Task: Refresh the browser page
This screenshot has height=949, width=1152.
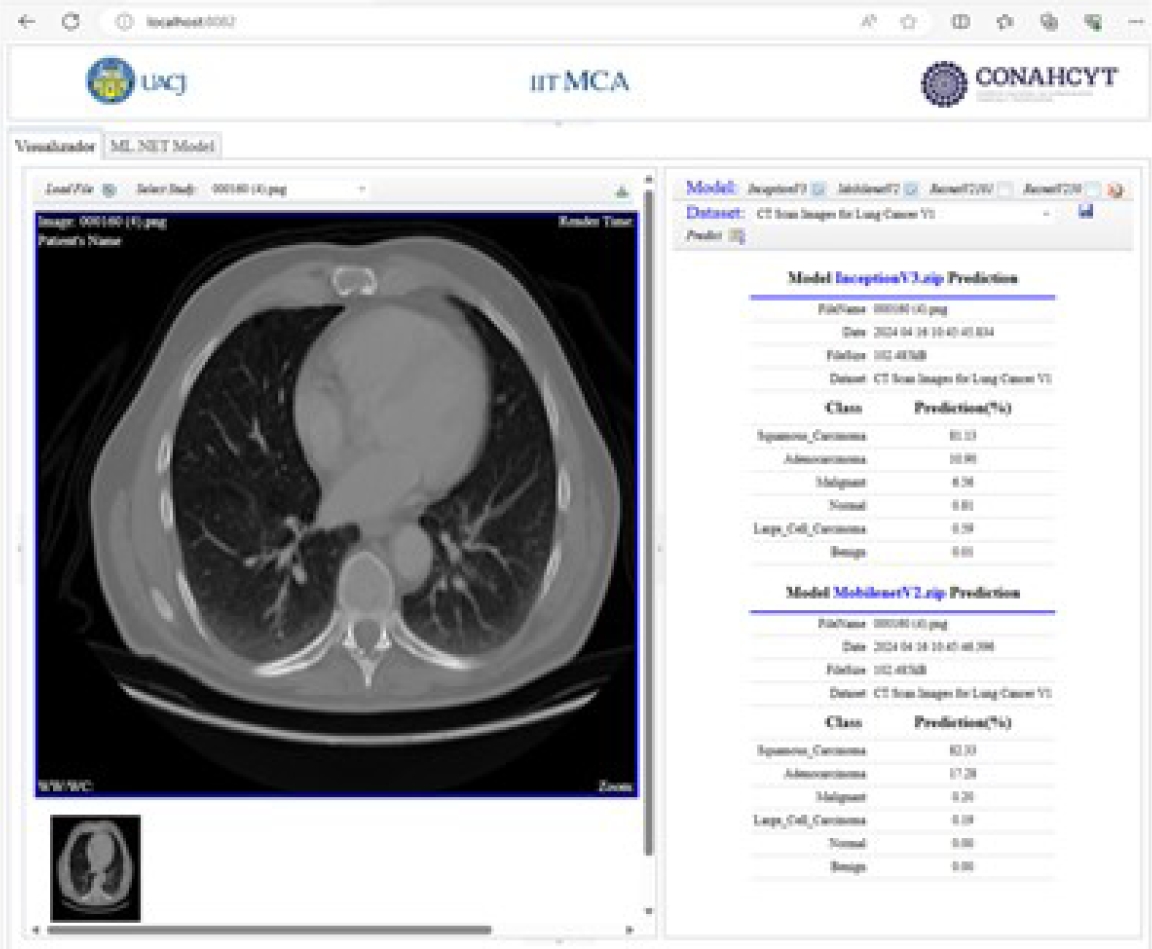Action: pos(71,21)
